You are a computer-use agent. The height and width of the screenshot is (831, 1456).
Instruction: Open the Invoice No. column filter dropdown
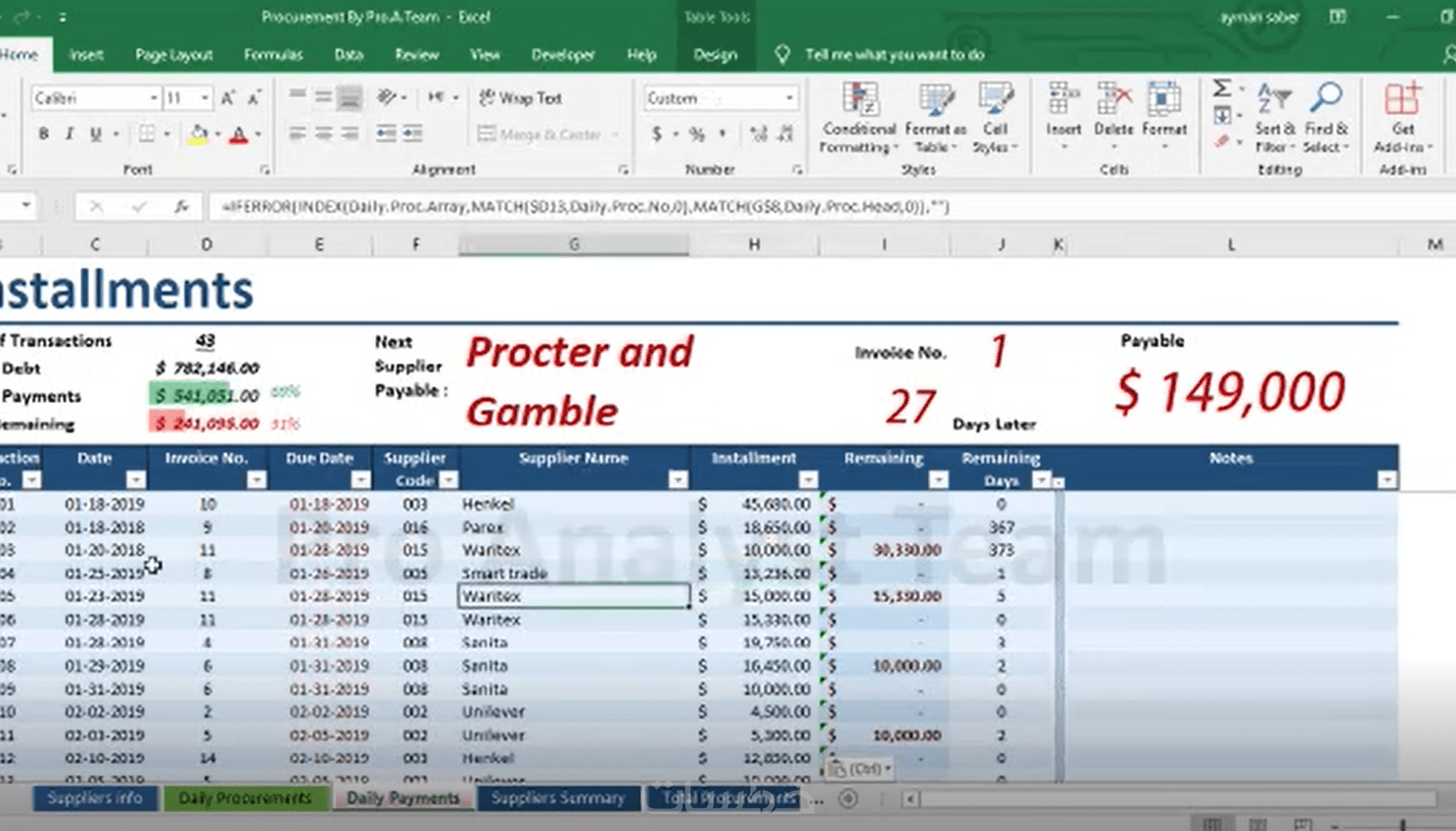tap(256, 480)
